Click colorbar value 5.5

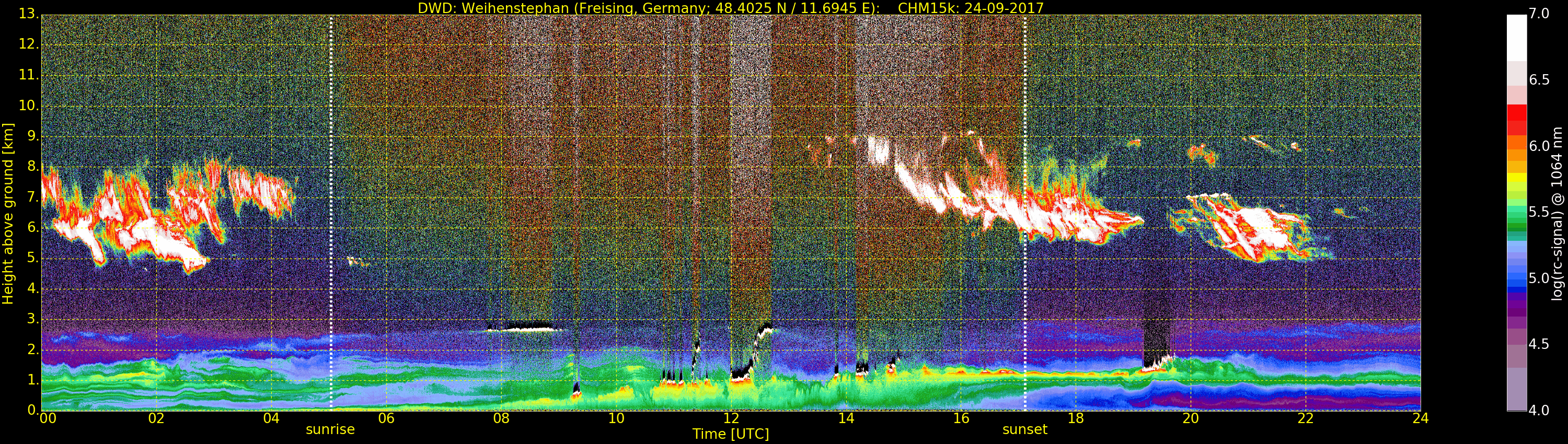[x=1539, y=212]
